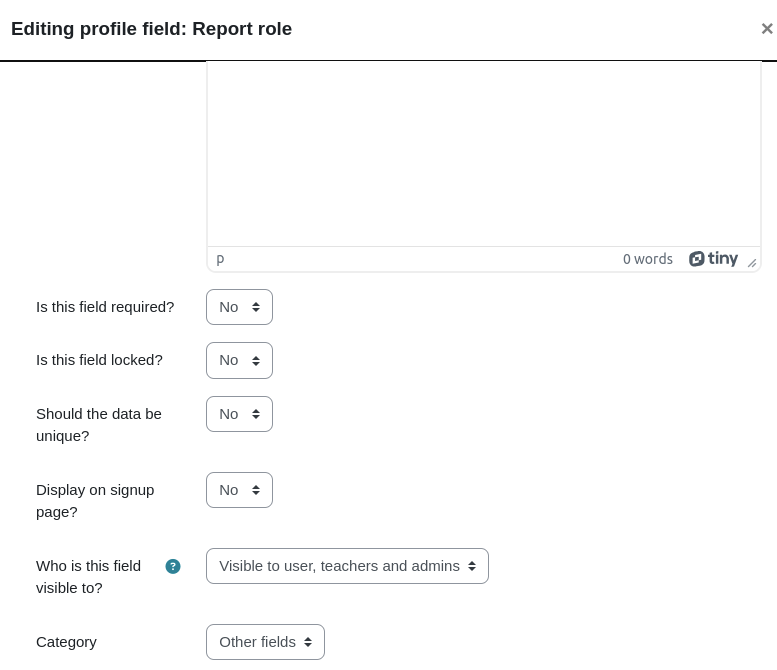This screenshot has height=670, width=777.
Task: Close the Editing profile field dialog
Action: 767,29
